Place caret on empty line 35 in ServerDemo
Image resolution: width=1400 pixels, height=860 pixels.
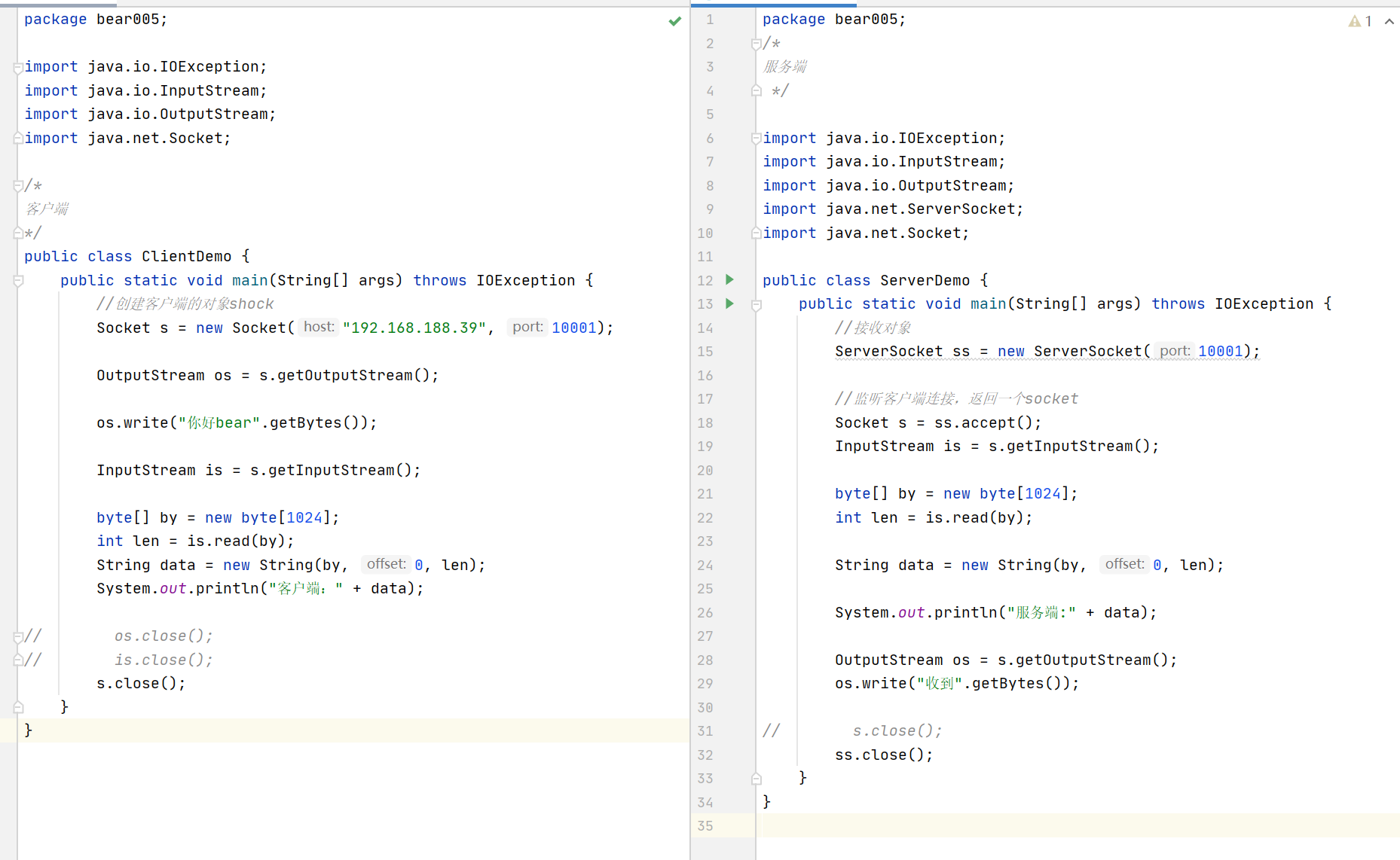(1078, 825)
